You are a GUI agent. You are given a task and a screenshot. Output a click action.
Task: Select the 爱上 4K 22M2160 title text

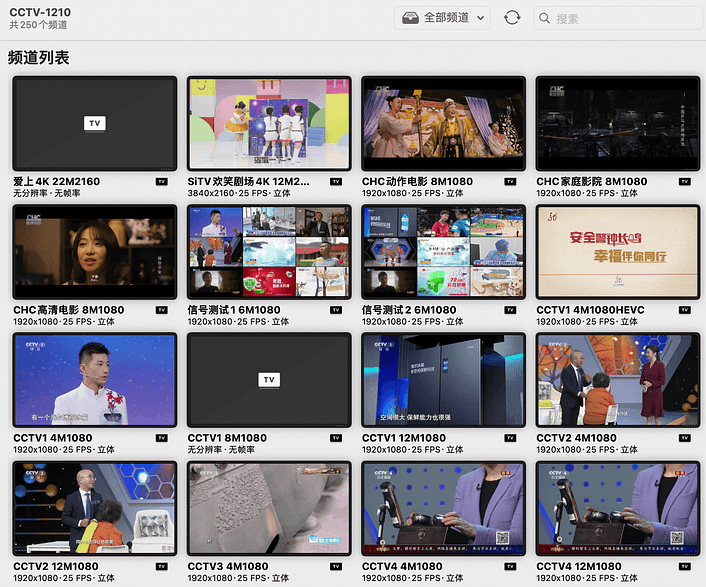[56, 181]
